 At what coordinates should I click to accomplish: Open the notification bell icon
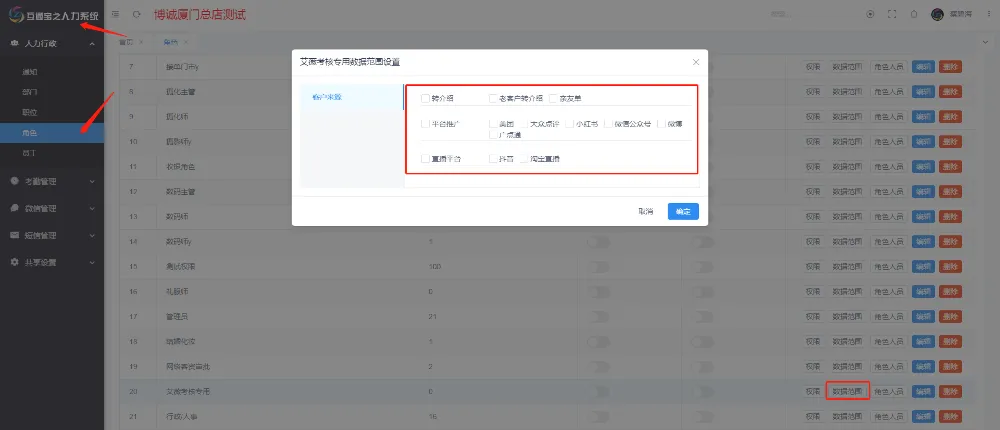[x=914, y=14]
